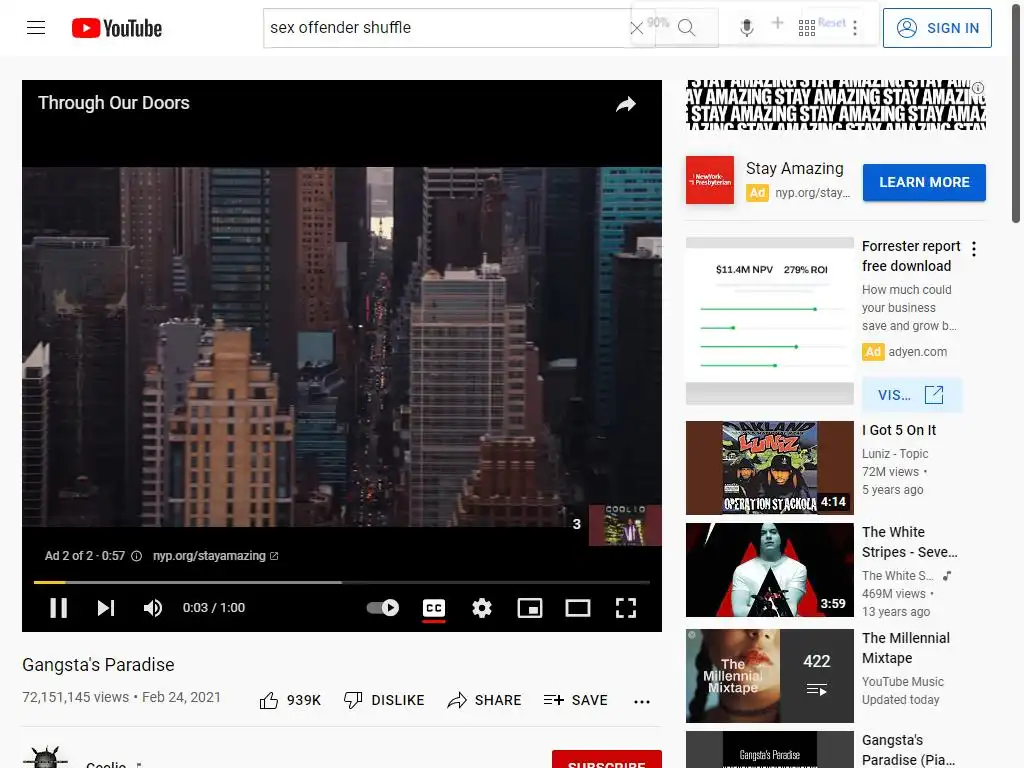Open more actions ellipsis under video
The height and width of the screenshot is (768, 1024).
(x=642, y=701)
